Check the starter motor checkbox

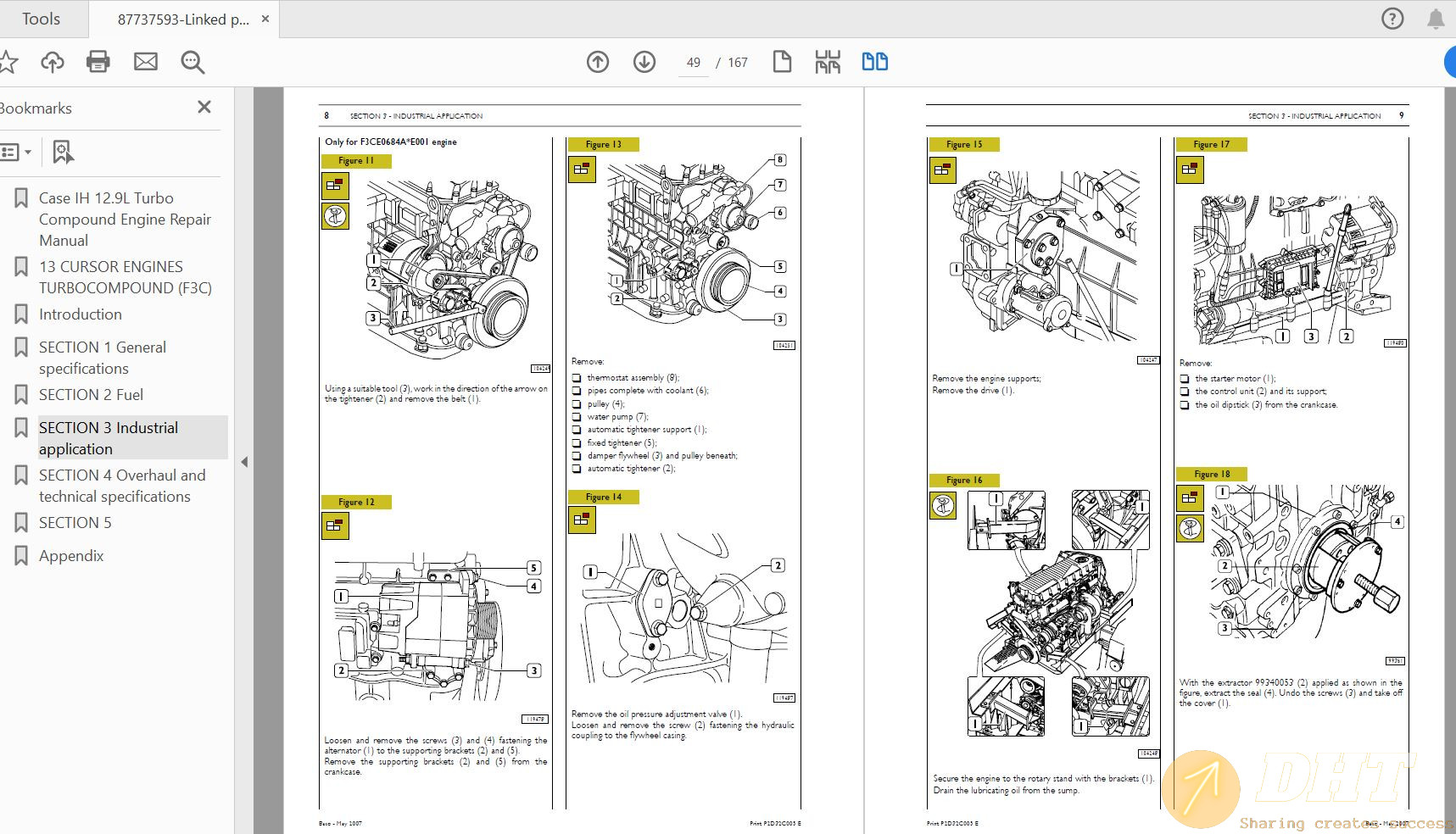click(1184, 378)
